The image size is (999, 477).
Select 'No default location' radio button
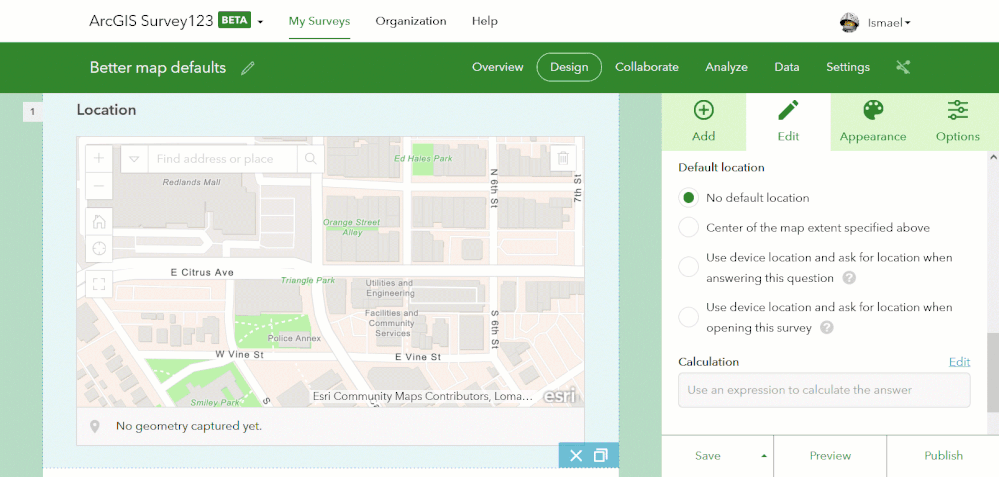tap(689, 197)
